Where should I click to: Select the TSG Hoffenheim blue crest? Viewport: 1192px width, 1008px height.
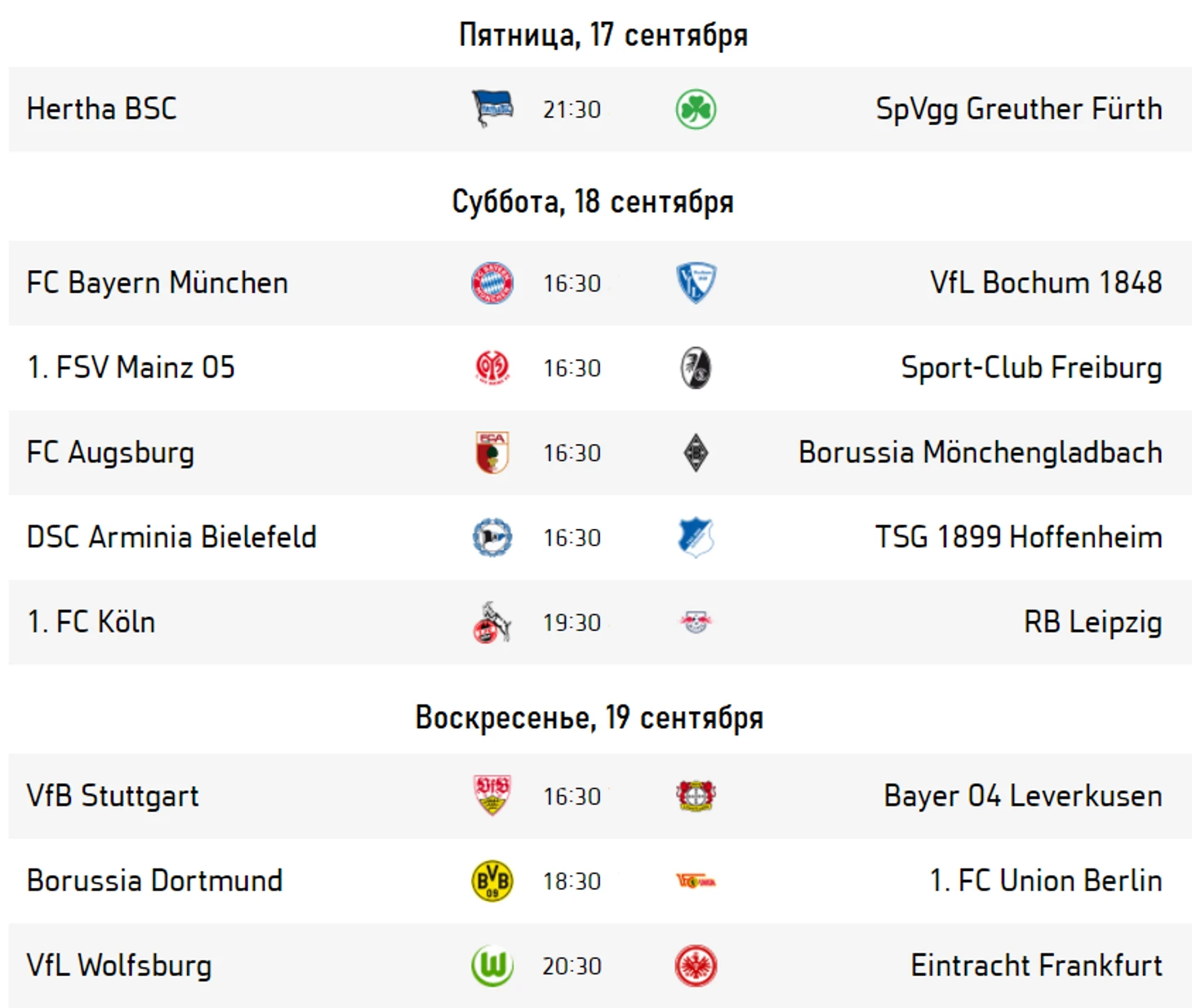coord(696,538)
